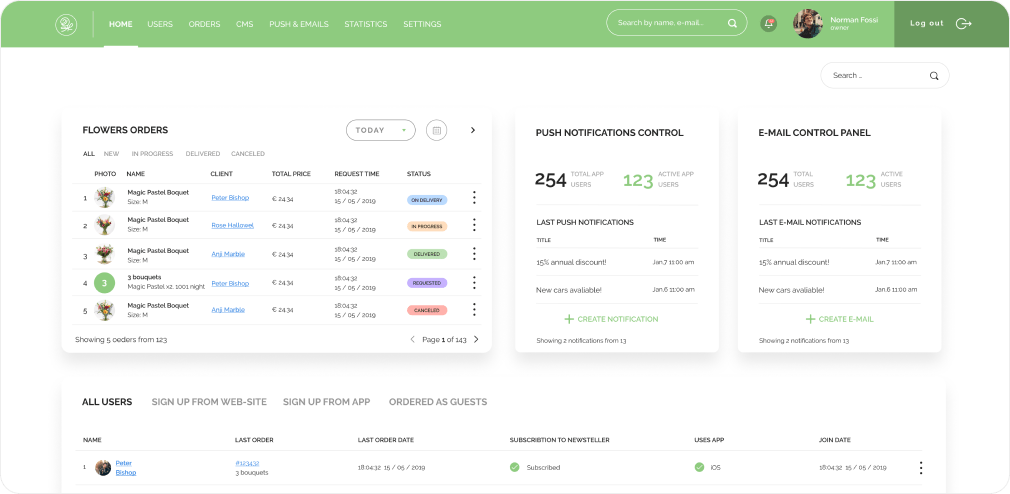1010x494 pixels.
Task: Click the calendar icon in Flowers Orders
Action: pyautogui.click(x=436, y=130)
